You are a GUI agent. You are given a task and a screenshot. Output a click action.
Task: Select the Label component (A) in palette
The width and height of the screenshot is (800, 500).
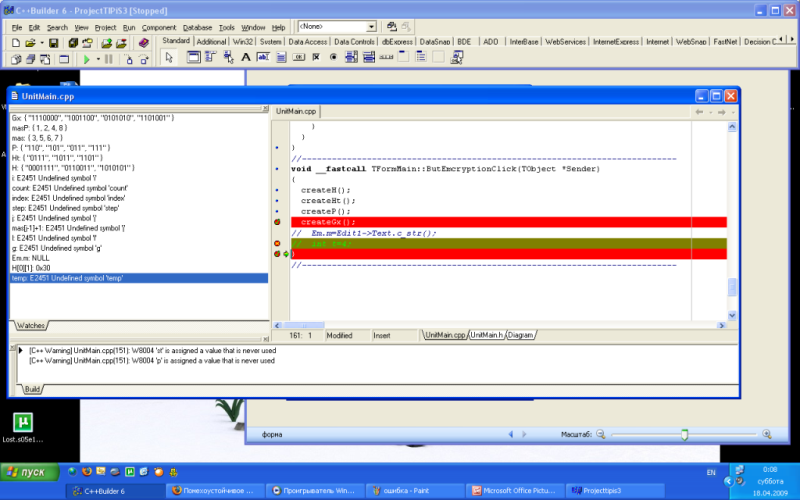point(246,58)
